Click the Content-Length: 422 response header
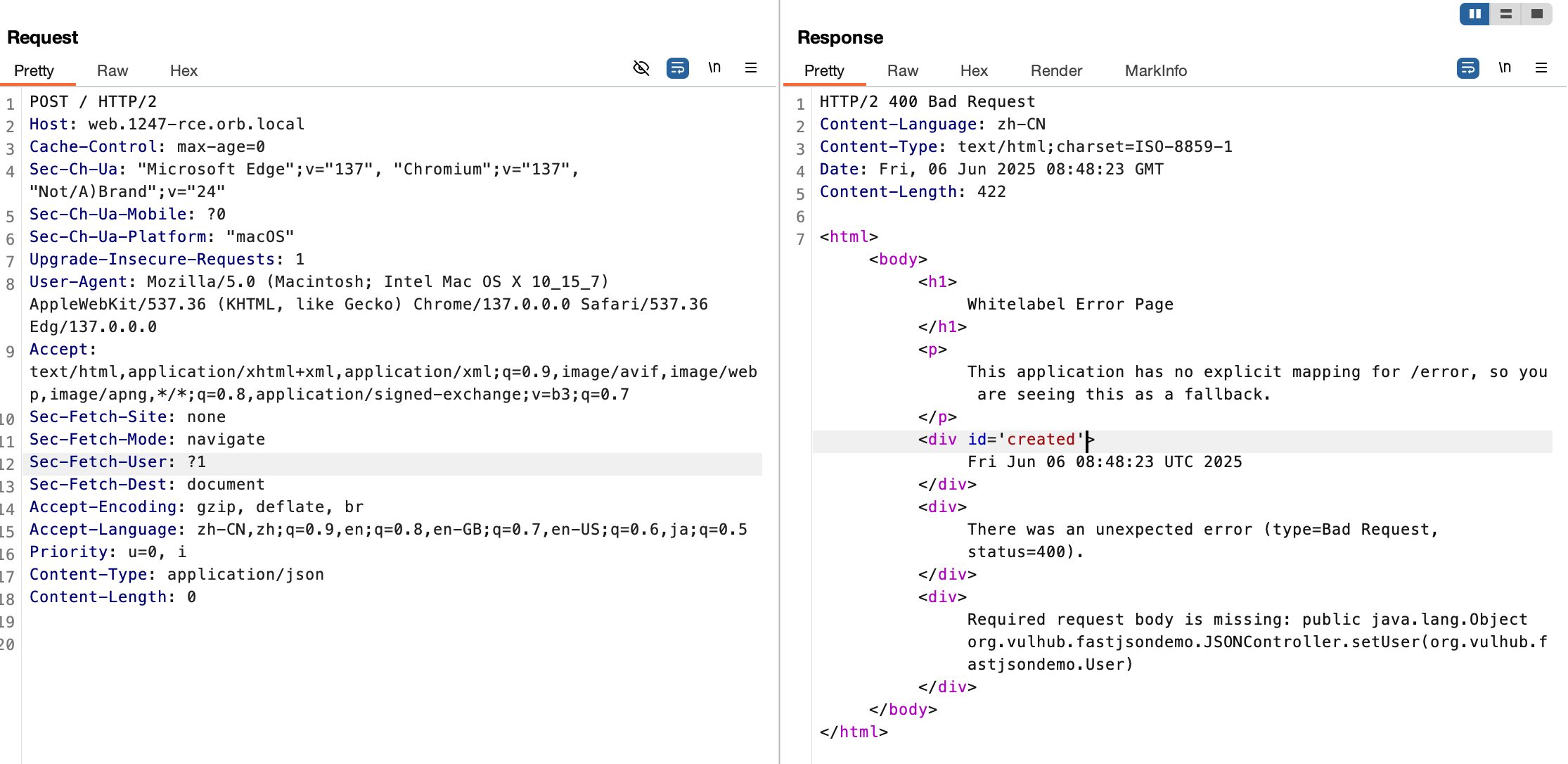Viewport: 1568px width, 764px height. 913,191
